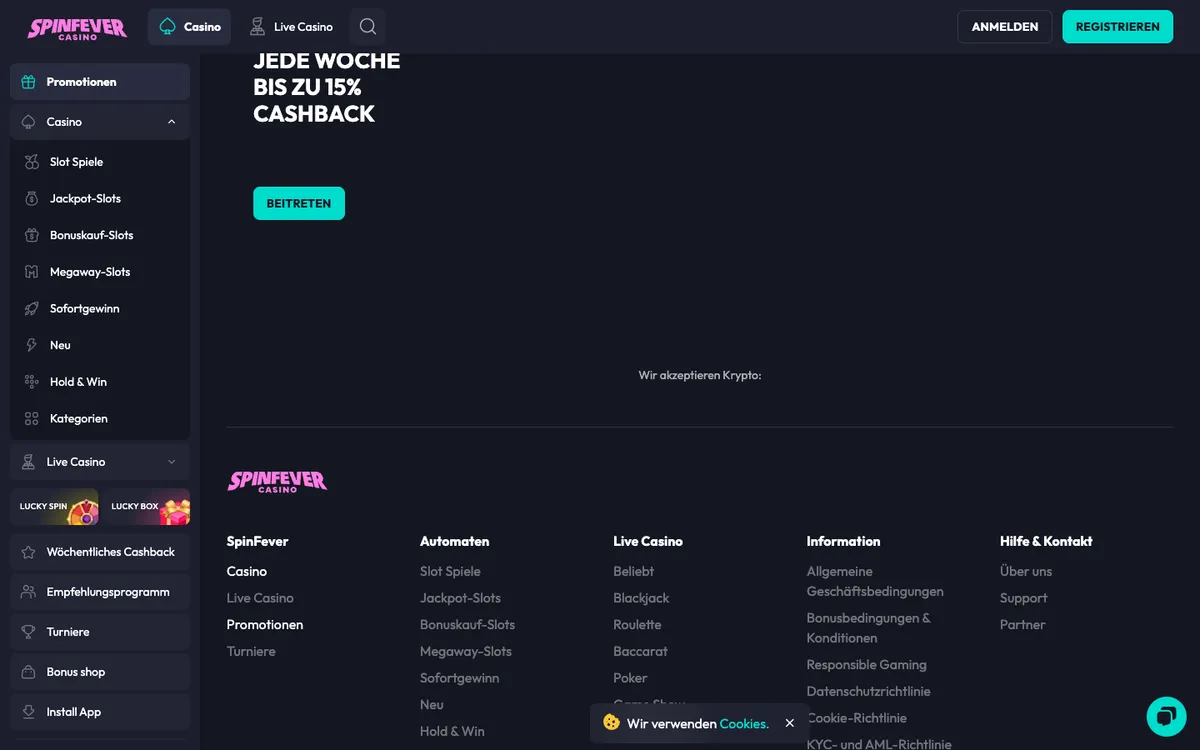
Task: Select Install App in the sidebar
Action: (x=100, y=712)
